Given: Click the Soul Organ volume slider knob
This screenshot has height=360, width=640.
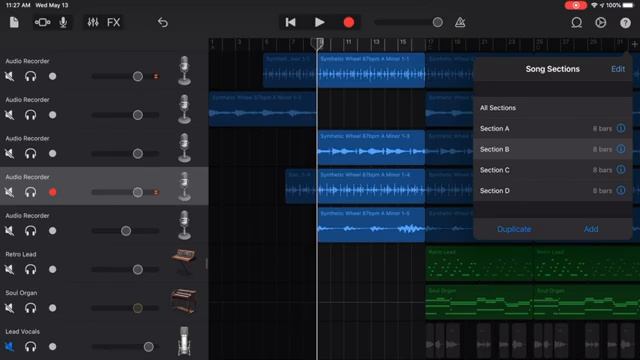Looking at the screenshot, I should (138, 308).
